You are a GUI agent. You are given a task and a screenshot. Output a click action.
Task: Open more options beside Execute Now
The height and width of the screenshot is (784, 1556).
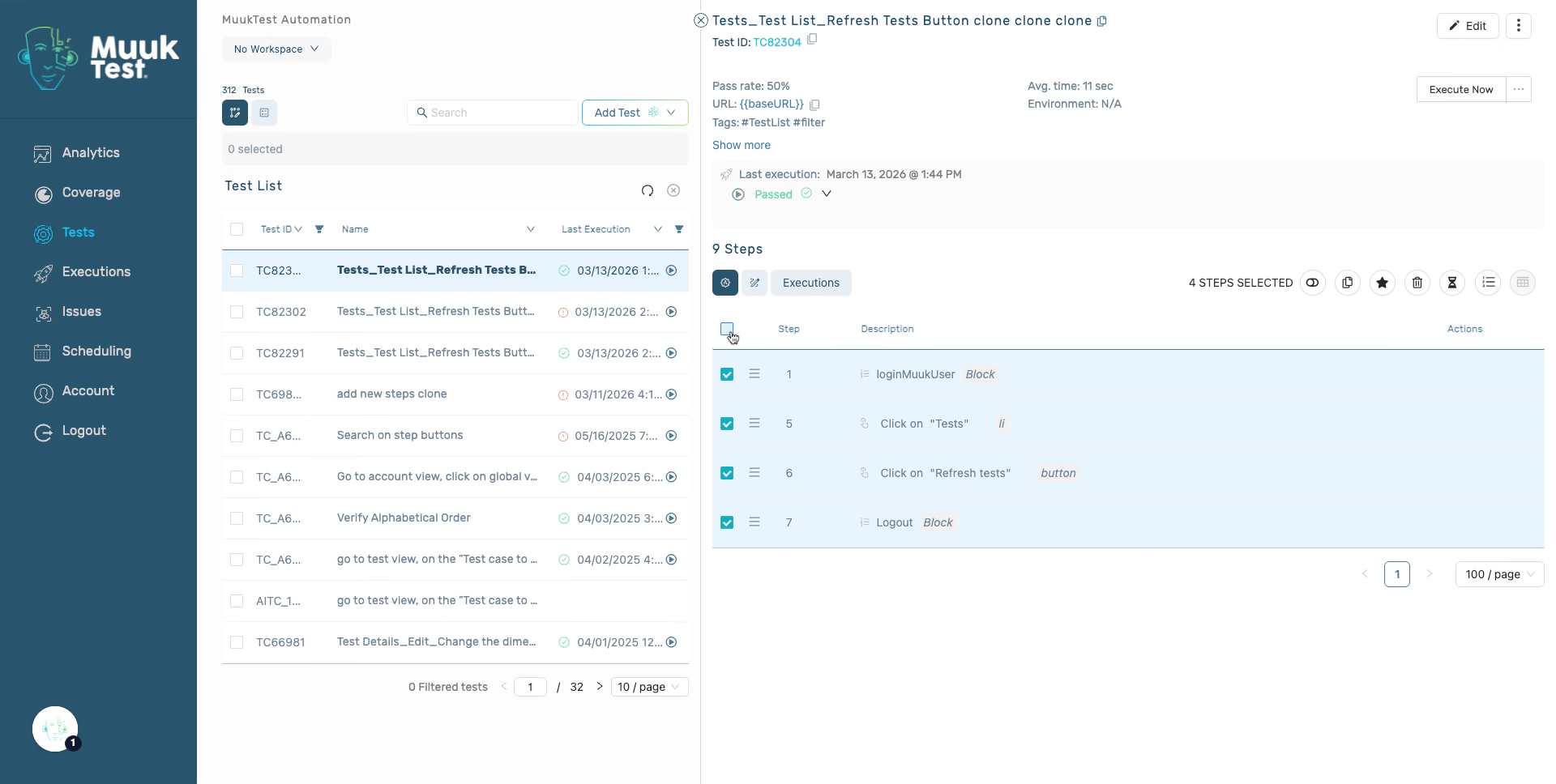[1519, 89]
